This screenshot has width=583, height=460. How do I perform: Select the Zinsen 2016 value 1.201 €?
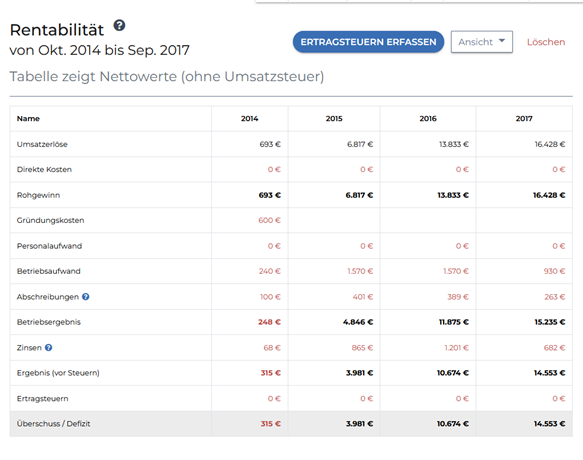[457, 348]
